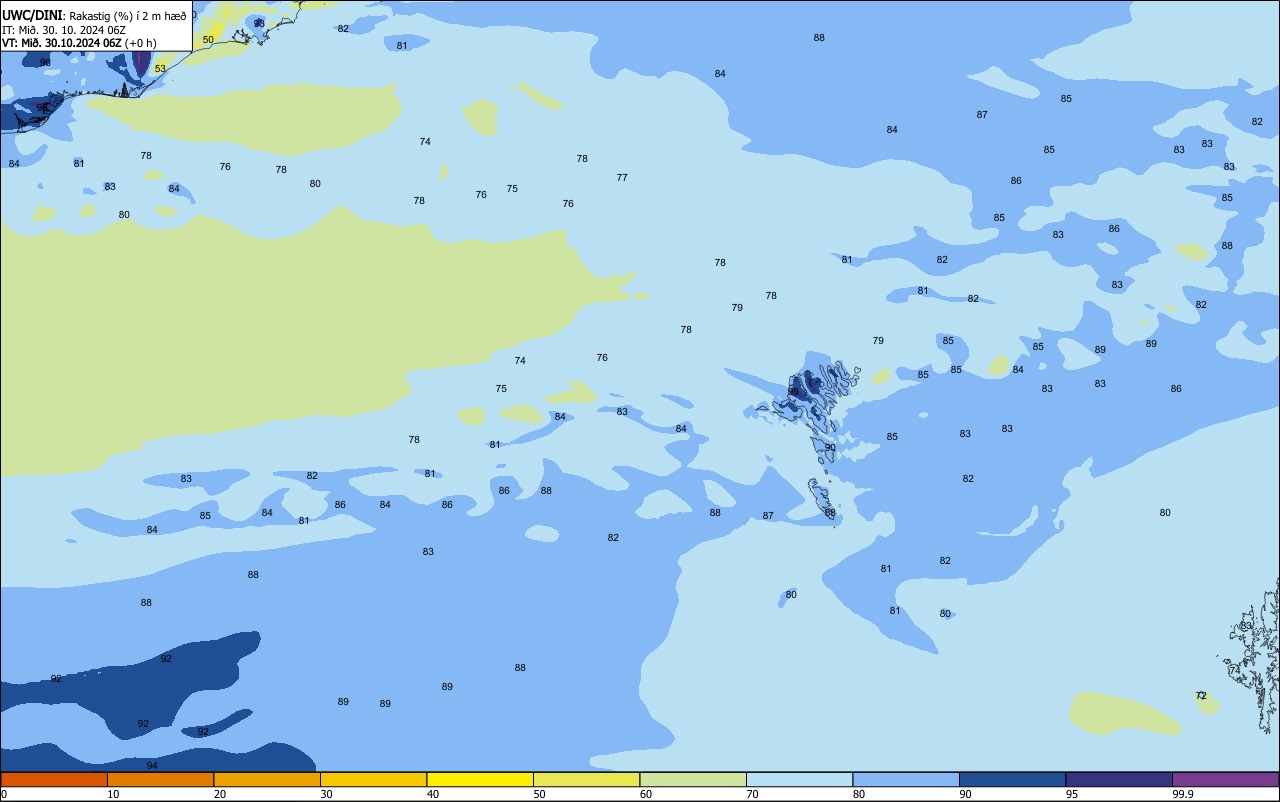Click the dark blue 90–95 legend swatch

[1012, 779]
